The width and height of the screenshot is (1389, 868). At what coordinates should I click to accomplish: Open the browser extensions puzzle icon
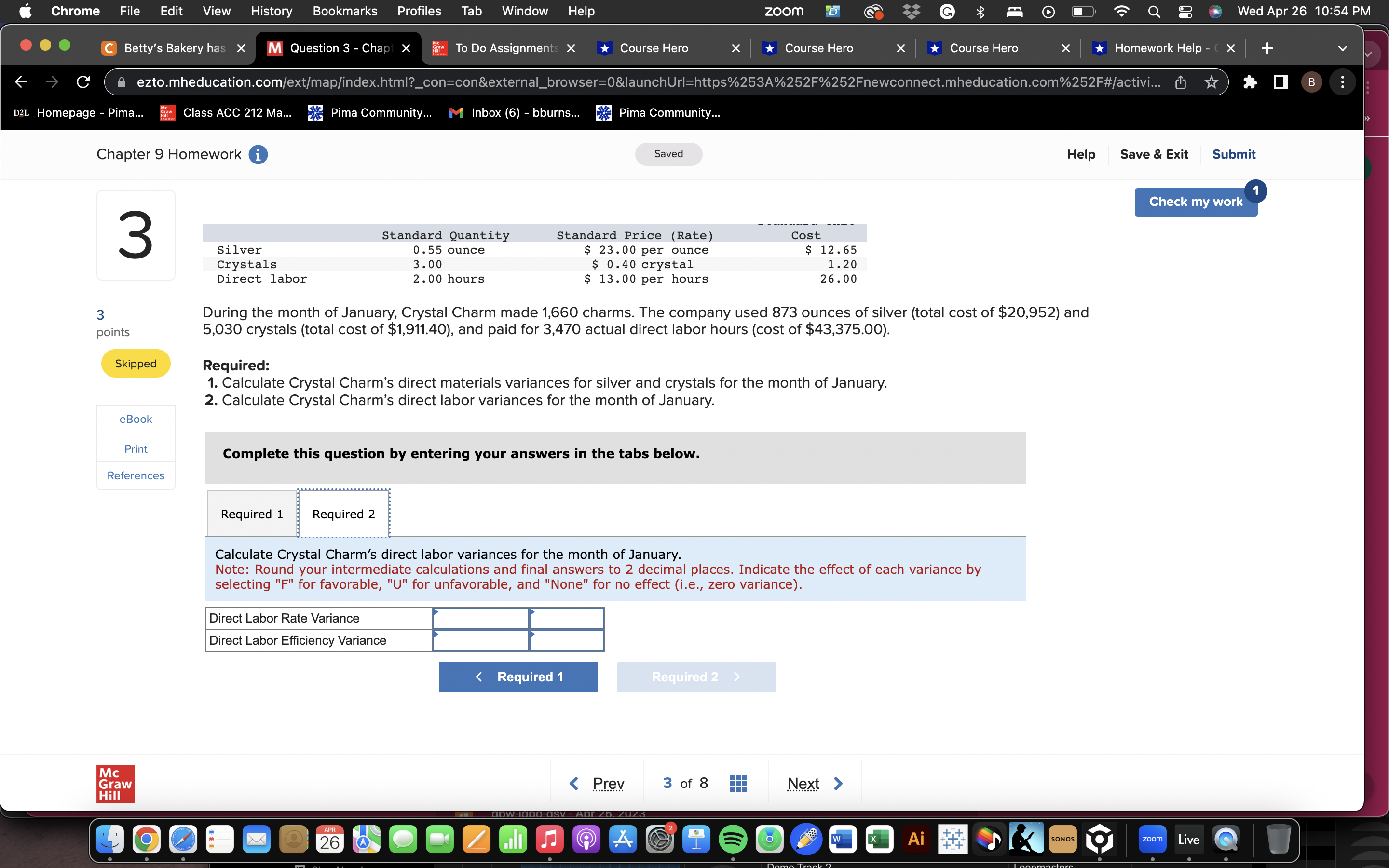(1251, 82)
